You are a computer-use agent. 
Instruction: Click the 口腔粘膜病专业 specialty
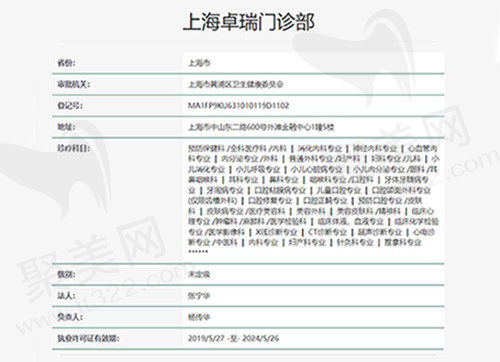coord(280,190)
